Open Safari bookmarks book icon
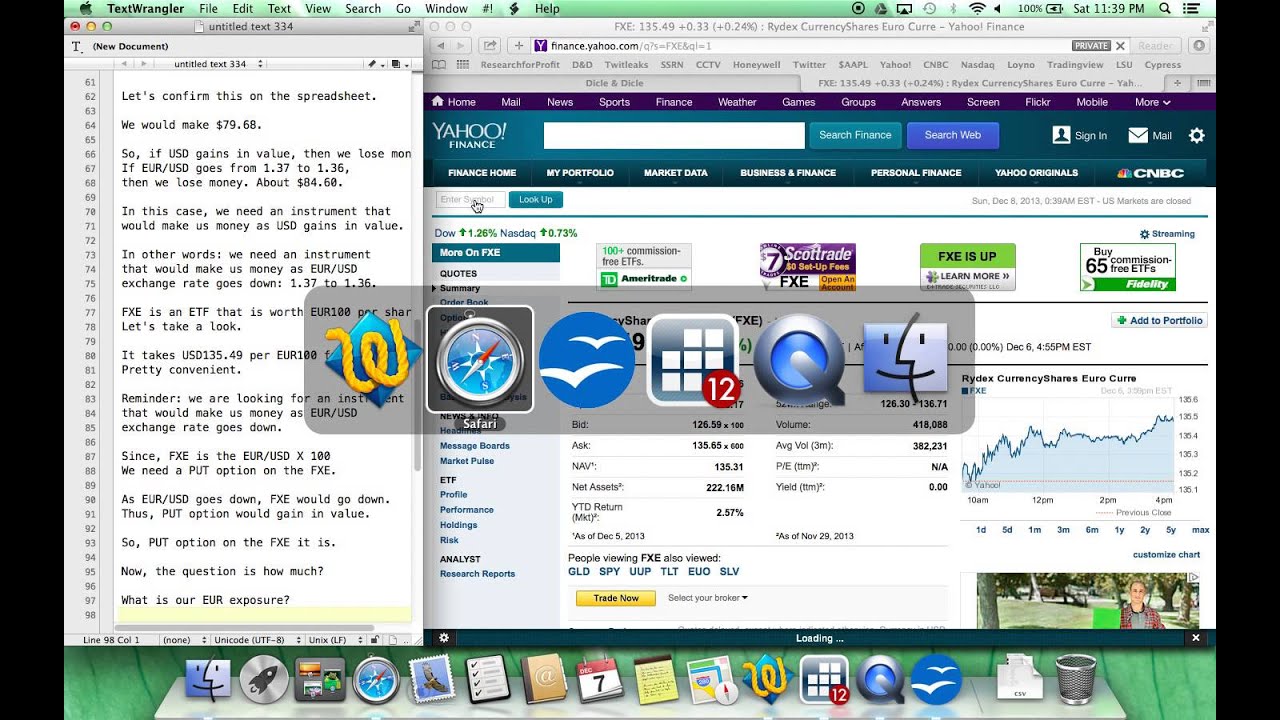Screen dimensions: 1280x720 [440, 64]
